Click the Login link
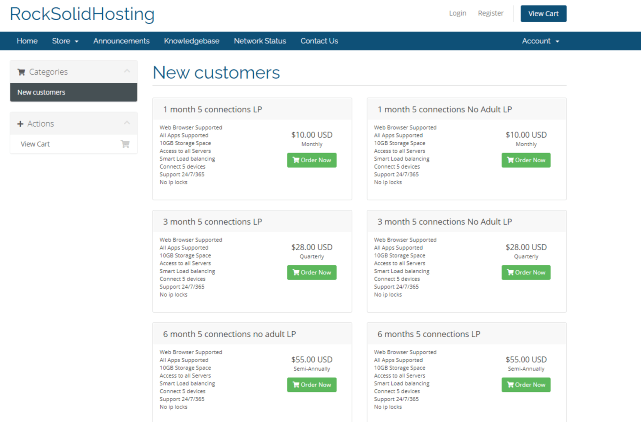The width and height of the screenshot is (641, 422). 458,14
